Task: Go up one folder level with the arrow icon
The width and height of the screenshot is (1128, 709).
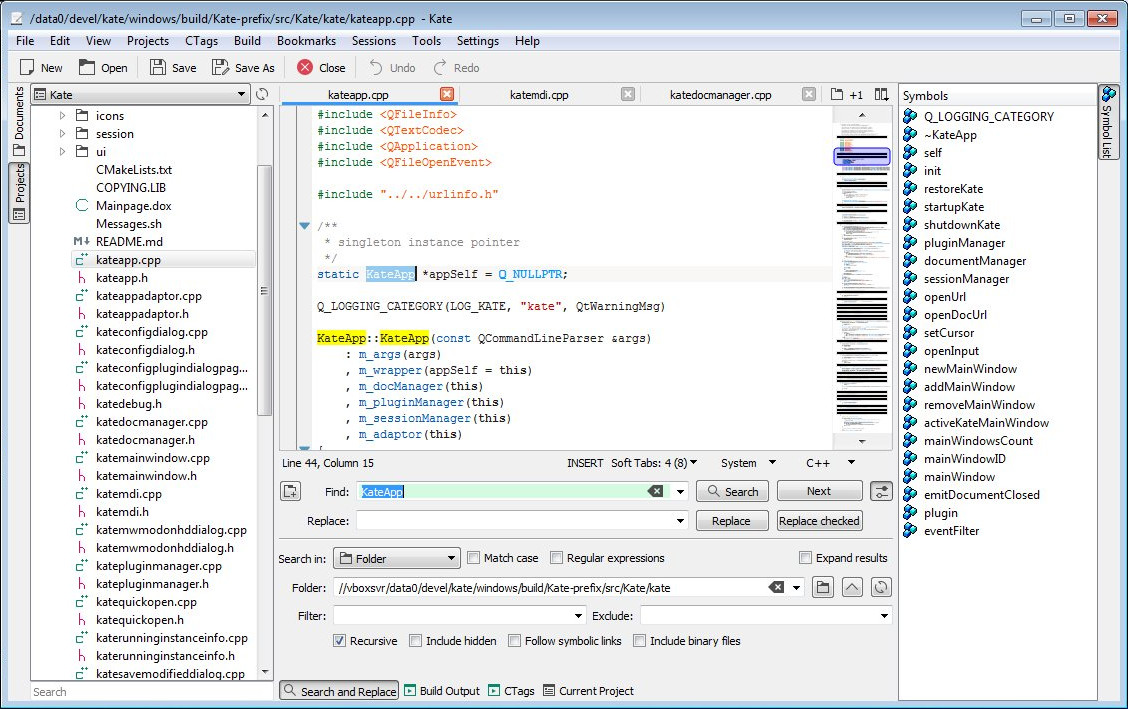Action: [x=852, y=588]
